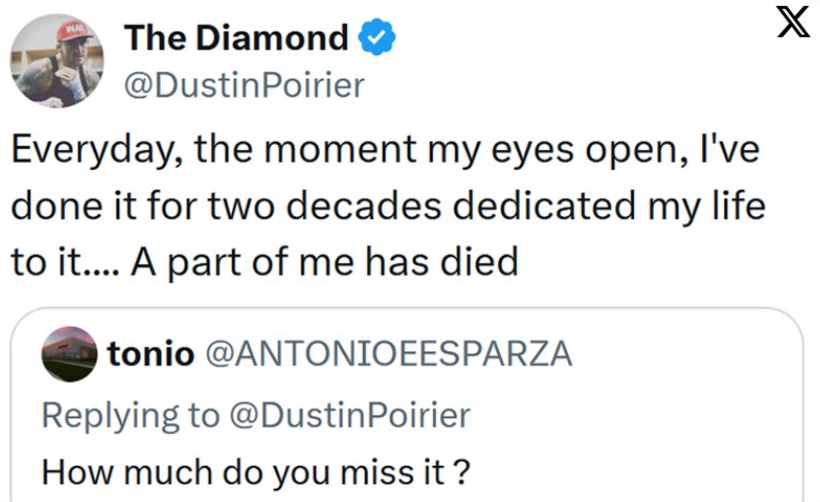This screenshot has width=820, height=502.
Task: Open the @ANTONIOEESPARZA handle
Action: (x=388, y=354)
